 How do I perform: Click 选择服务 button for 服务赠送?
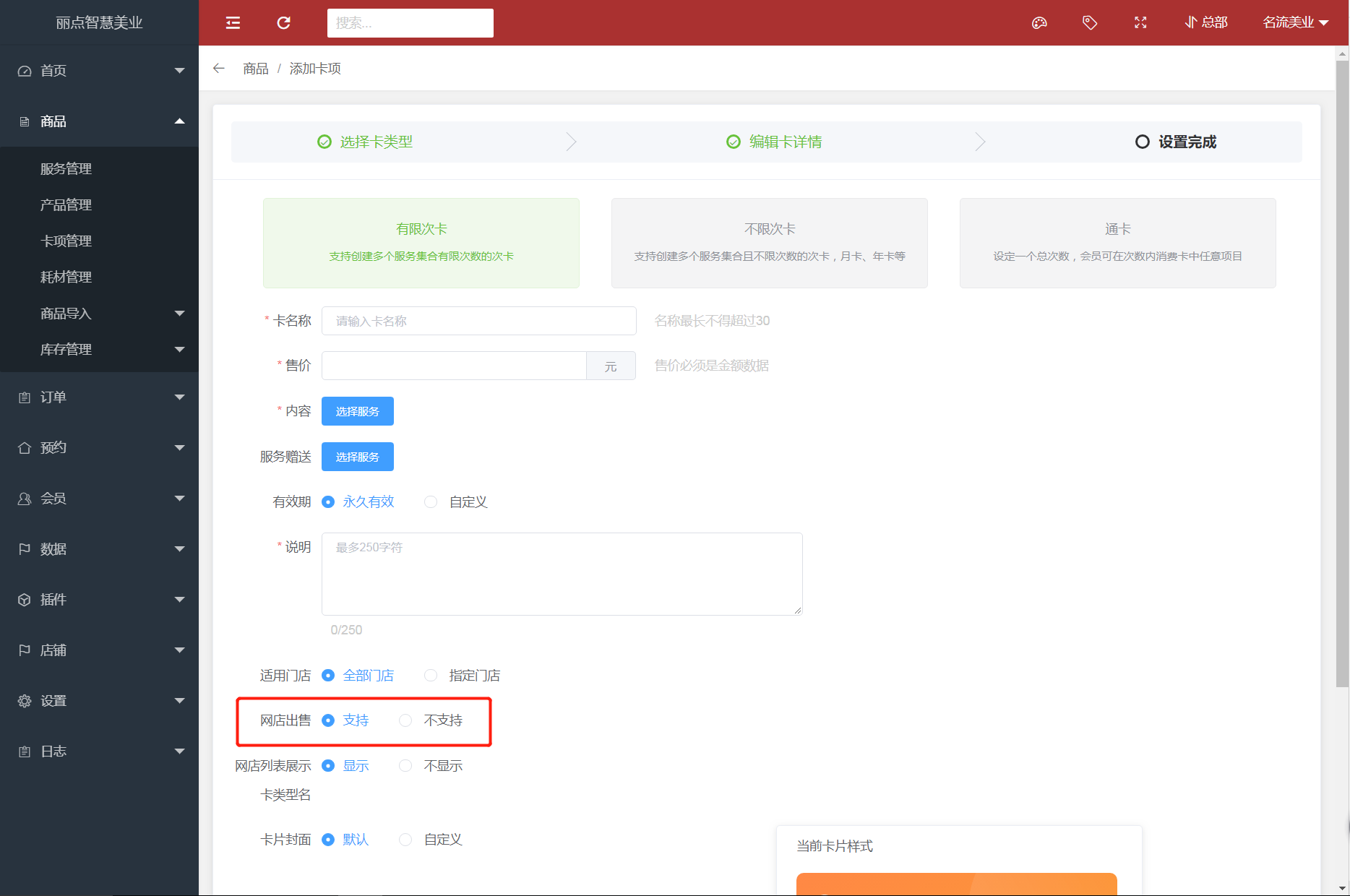click(358, 457)
